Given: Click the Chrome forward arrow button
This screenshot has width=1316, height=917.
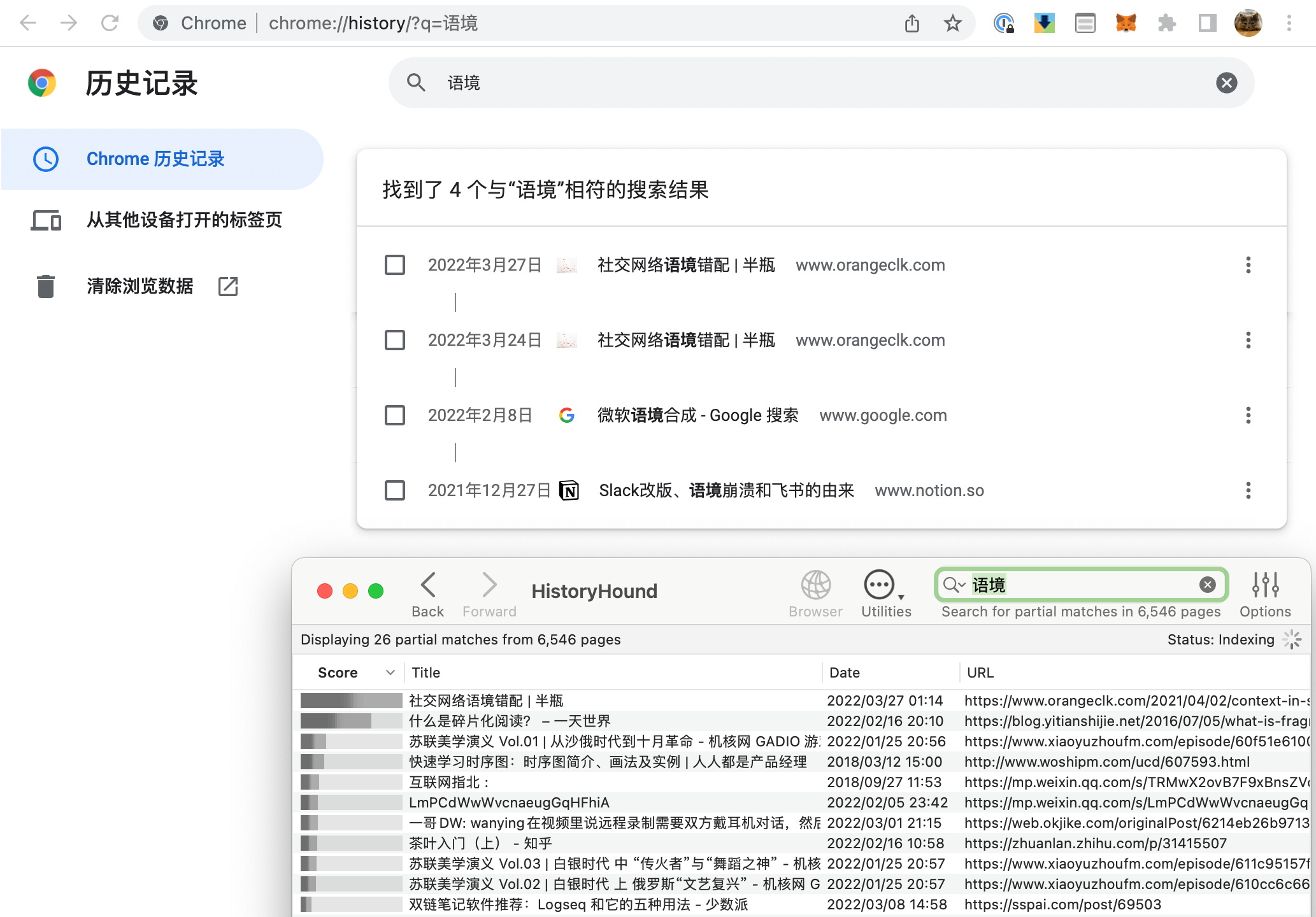Looking at the screenshot, I should pos(69,24).
